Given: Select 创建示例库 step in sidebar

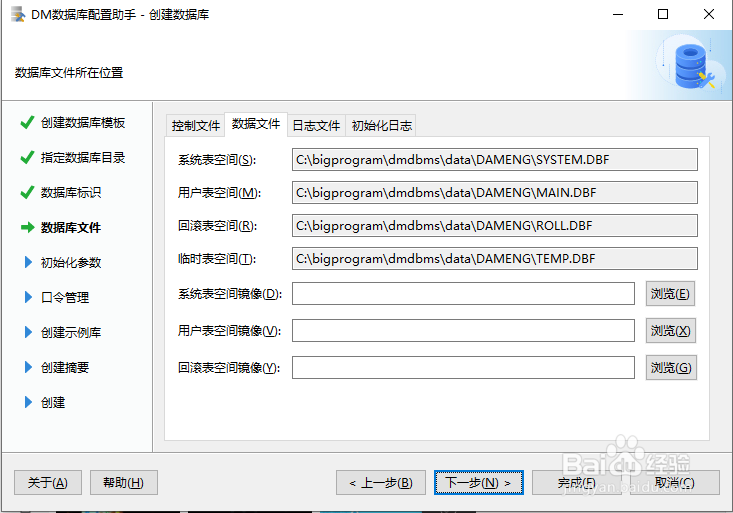Looking at the screenshot, I should coord(71,332).
